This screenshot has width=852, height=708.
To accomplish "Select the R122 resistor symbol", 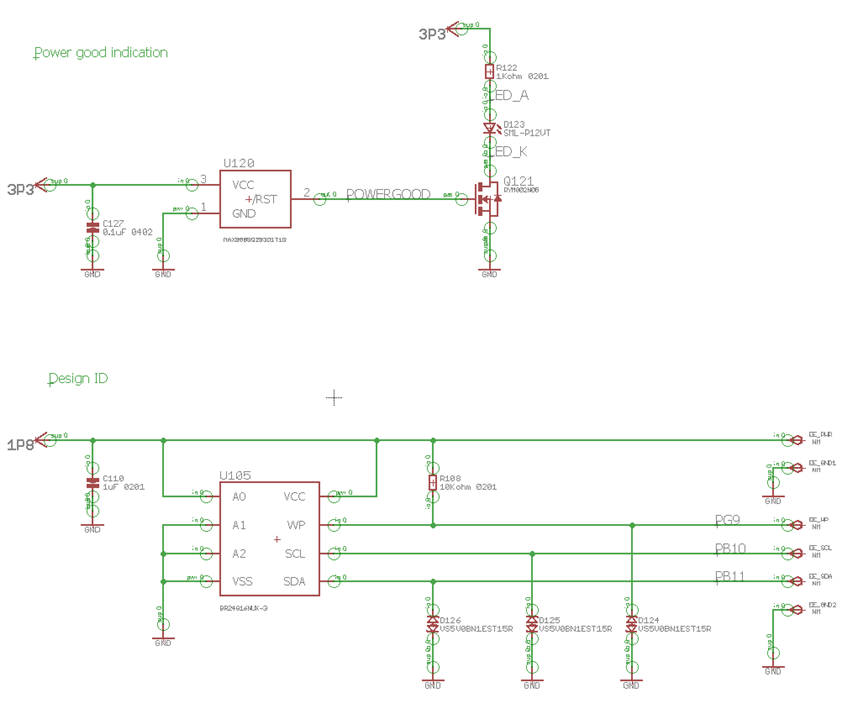I will (490, 71).
